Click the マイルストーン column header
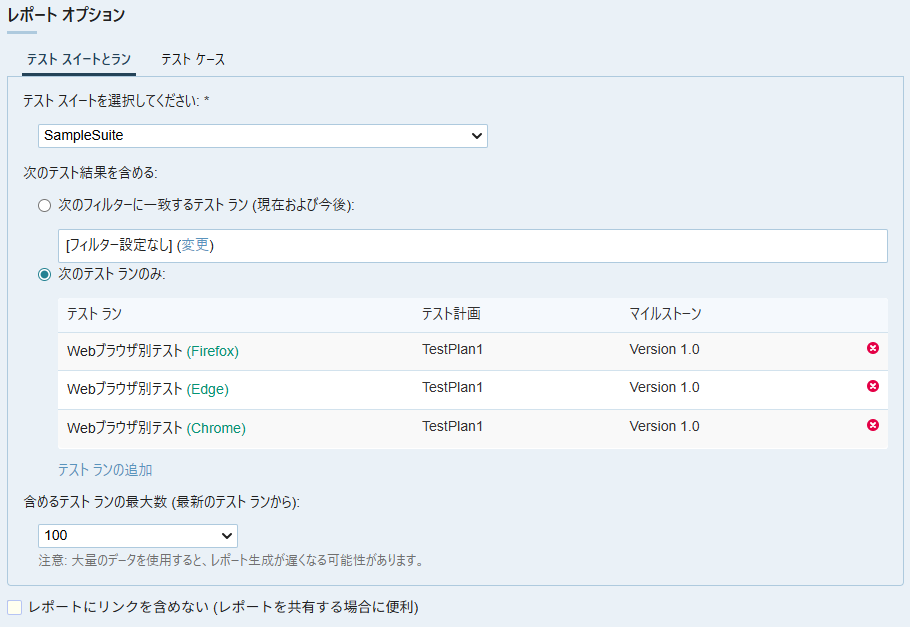The height and width of the screenshot is (627, 910). tap(665, 314)
